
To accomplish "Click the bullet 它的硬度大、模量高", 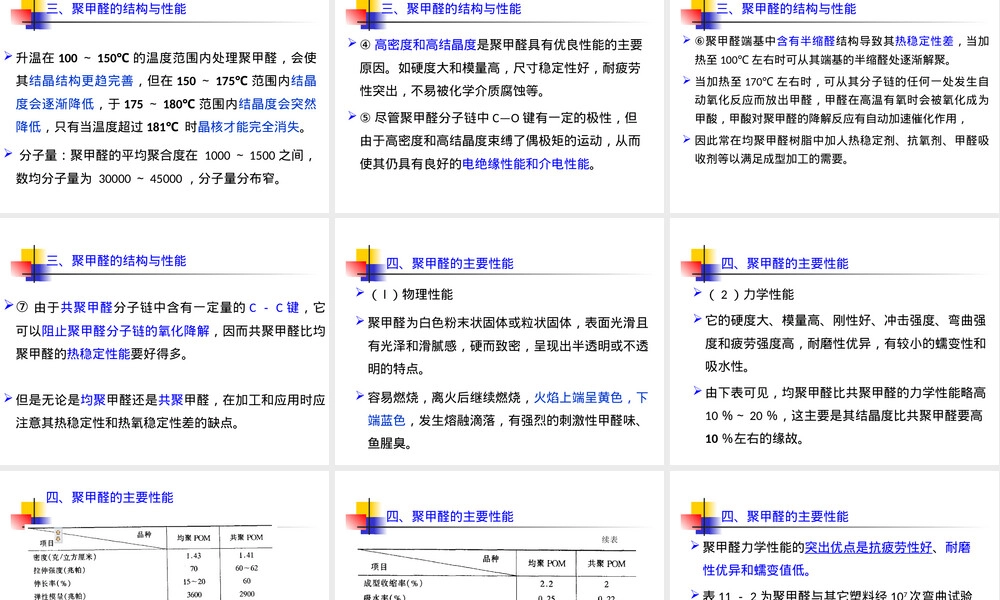I will [x=840, y=343].
